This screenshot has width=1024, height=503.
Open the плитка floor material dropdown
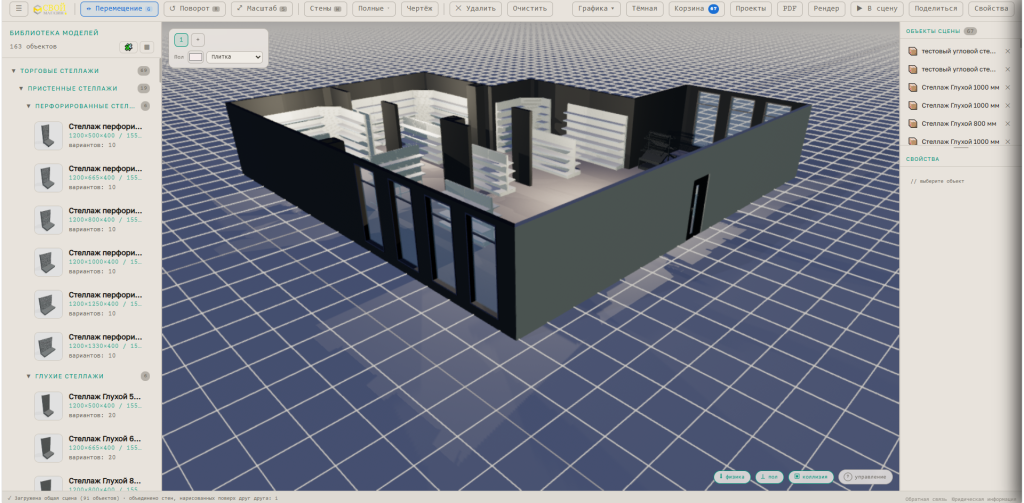234,57
